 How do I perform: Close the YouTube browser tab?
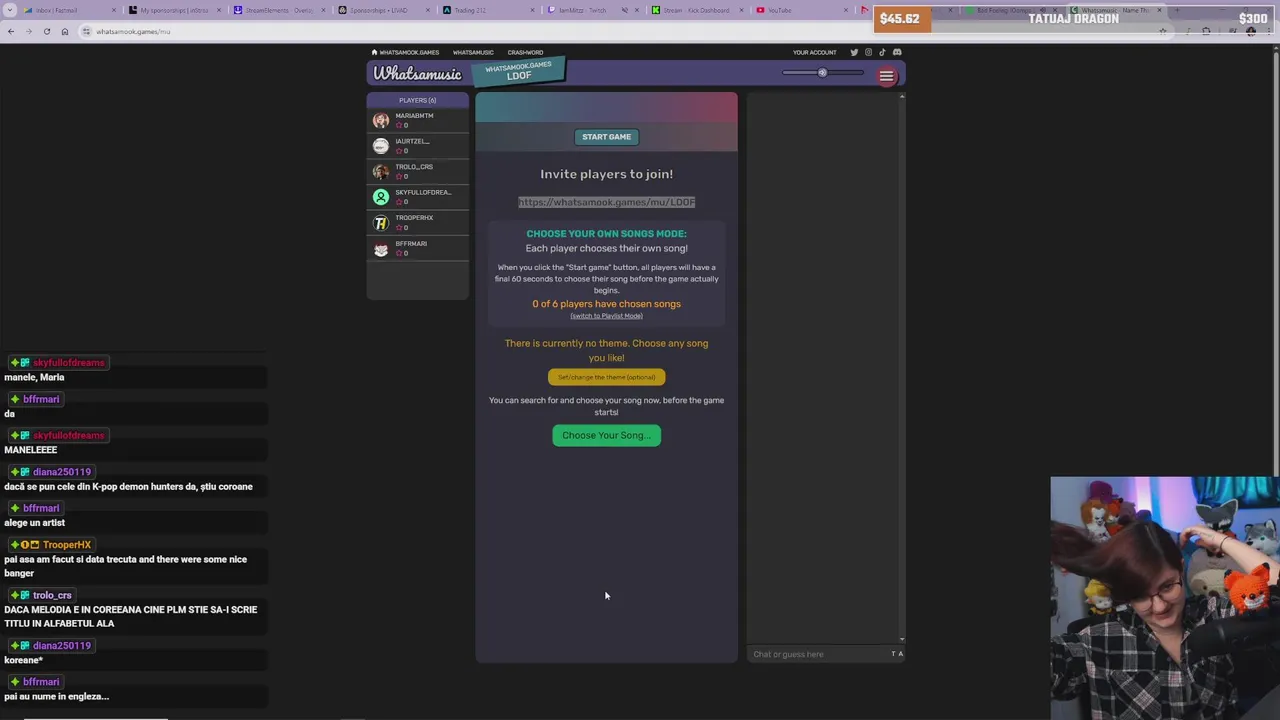pos(846,10)
